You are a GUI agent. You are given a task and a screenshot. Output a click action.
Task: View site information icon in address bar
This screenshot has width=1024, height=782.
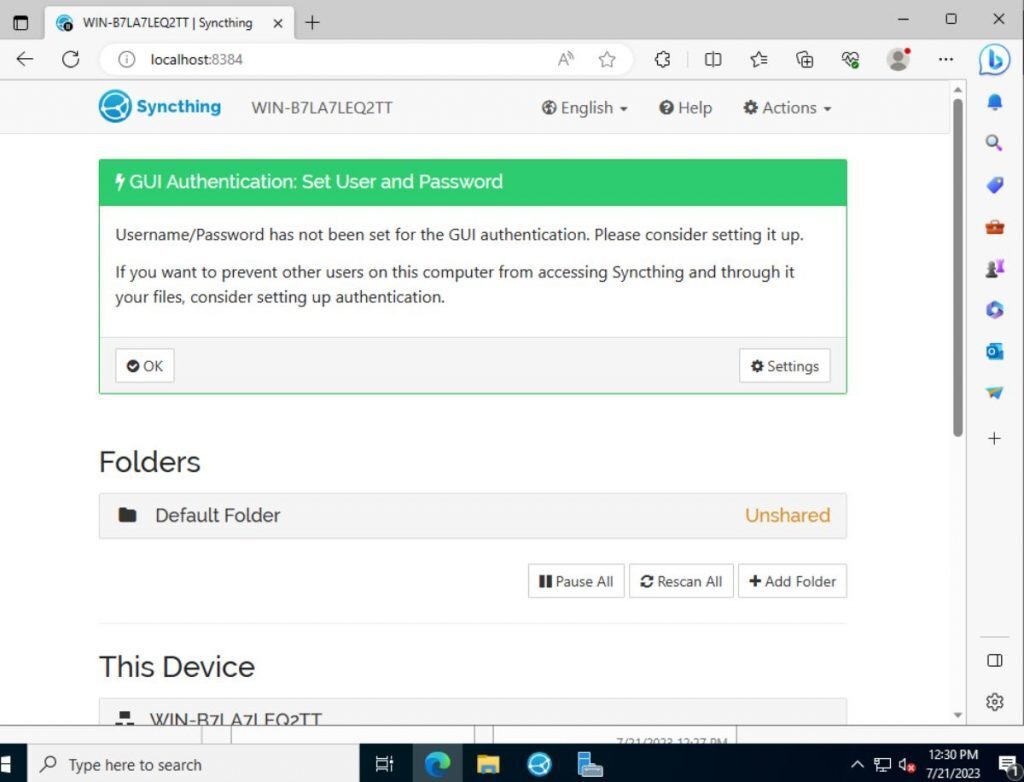point(127,59)
